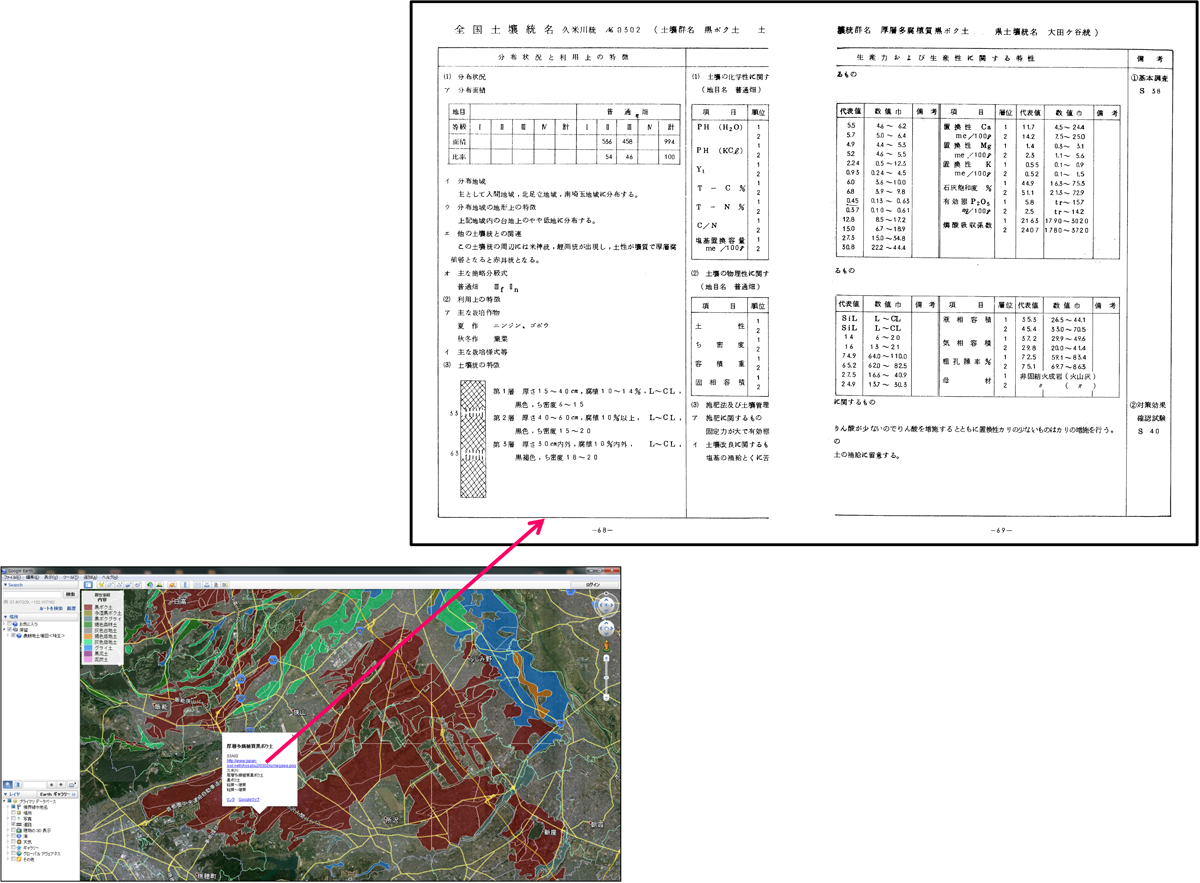Open the ヘルプ menu
Screen dimensions: 1200x883
(110, 577)
